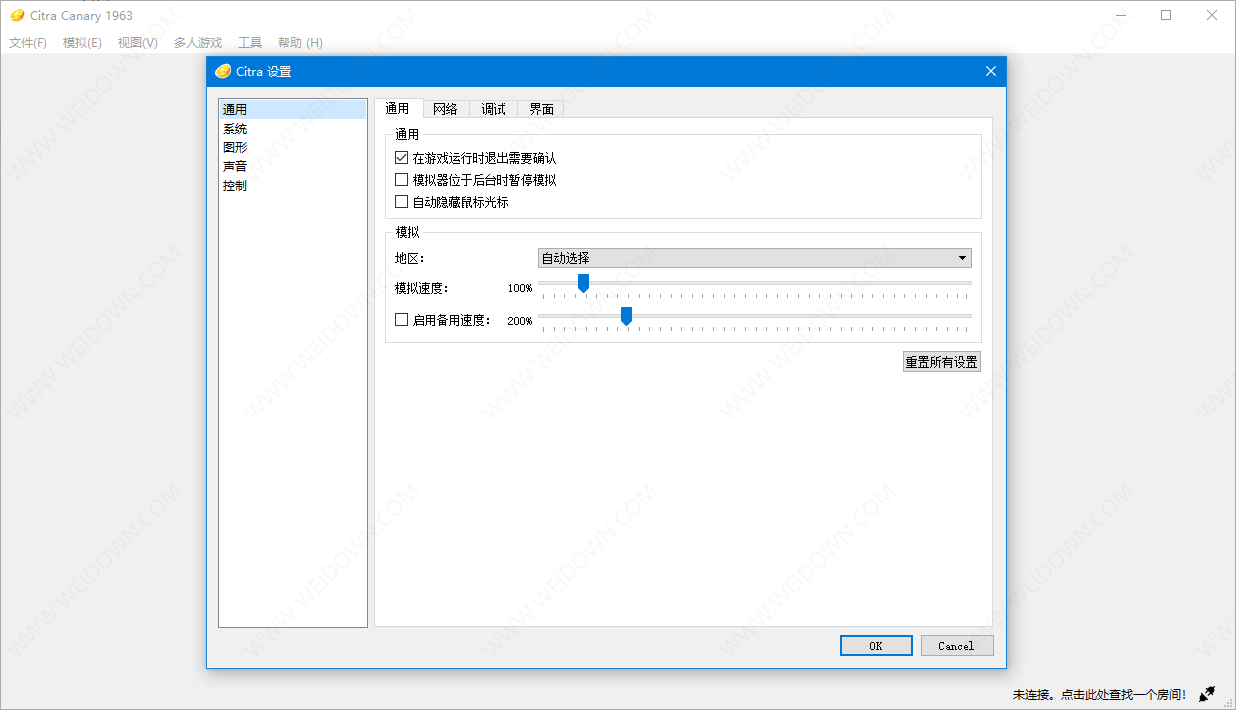This screenshot has height=710, width=1236.
Task: Enable 启用备用速度 checkbox
Action: 402,320
